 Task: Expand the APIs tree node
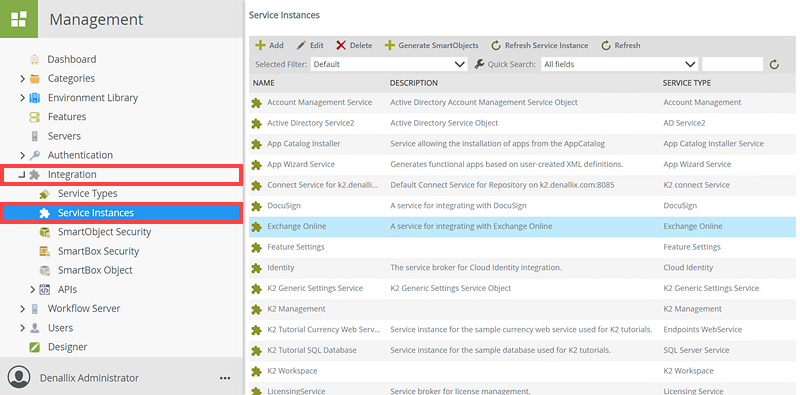point(33,289)
